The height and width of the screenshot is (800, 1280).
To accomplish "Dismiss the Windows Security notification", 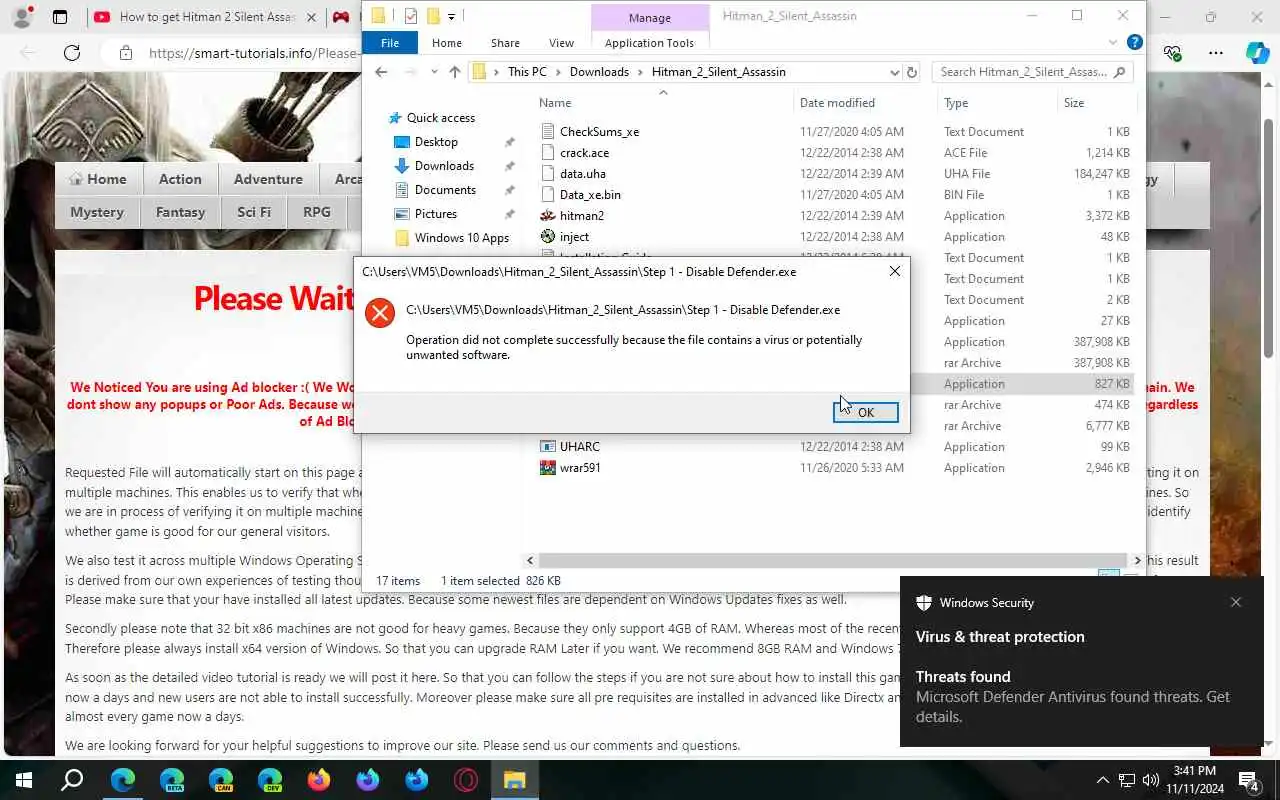I will tap(1236, 602).
